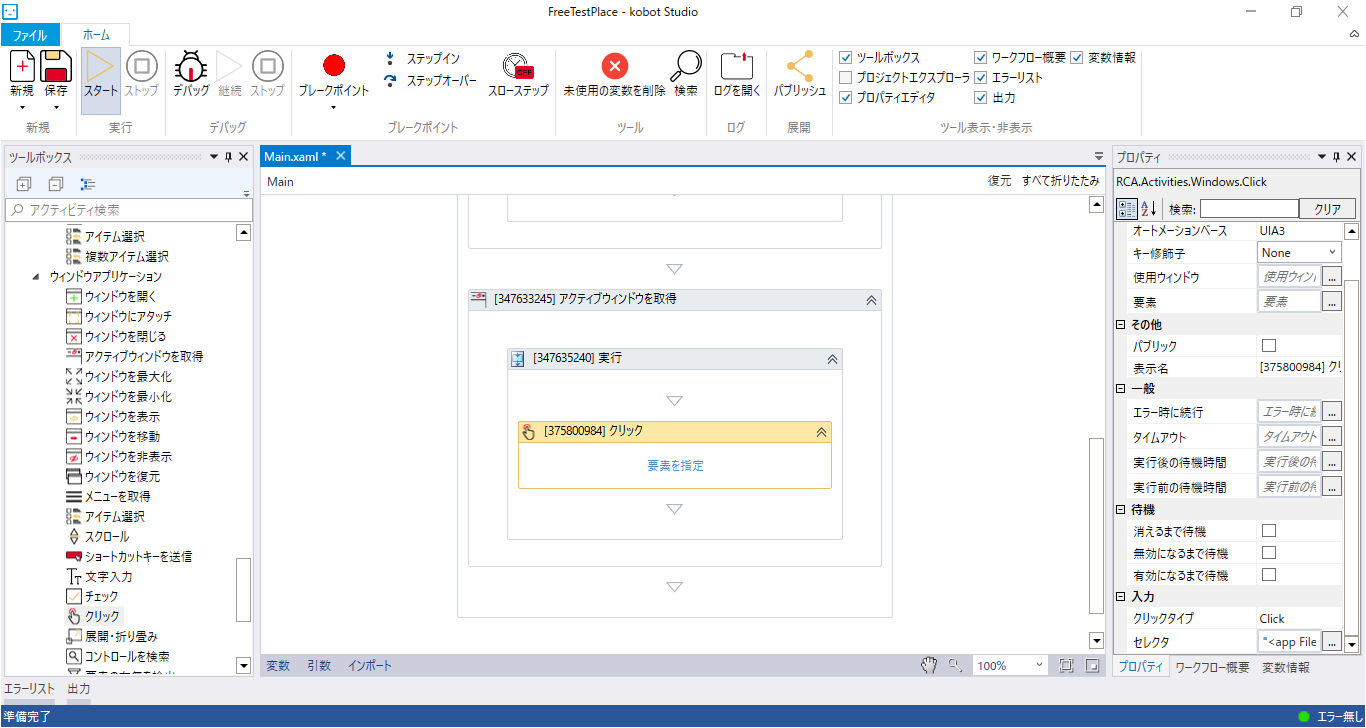Collapse アクティブウィンドウを取得 activity chevron
Viewport: 1366px width, 728px height.
click(x=870, y=299)
